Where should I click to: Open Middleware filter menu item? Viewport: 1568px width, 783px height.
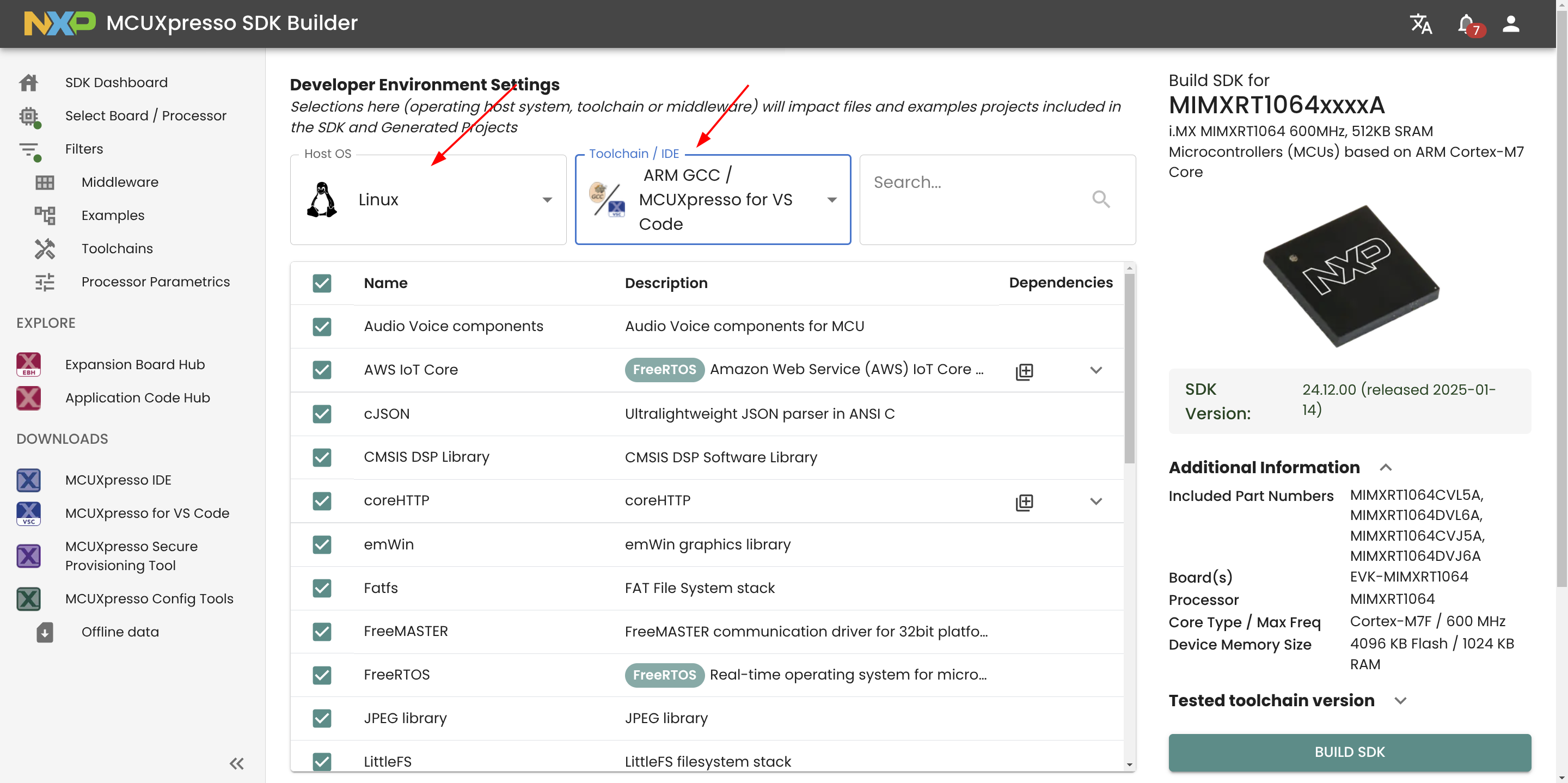pos(120,182)
